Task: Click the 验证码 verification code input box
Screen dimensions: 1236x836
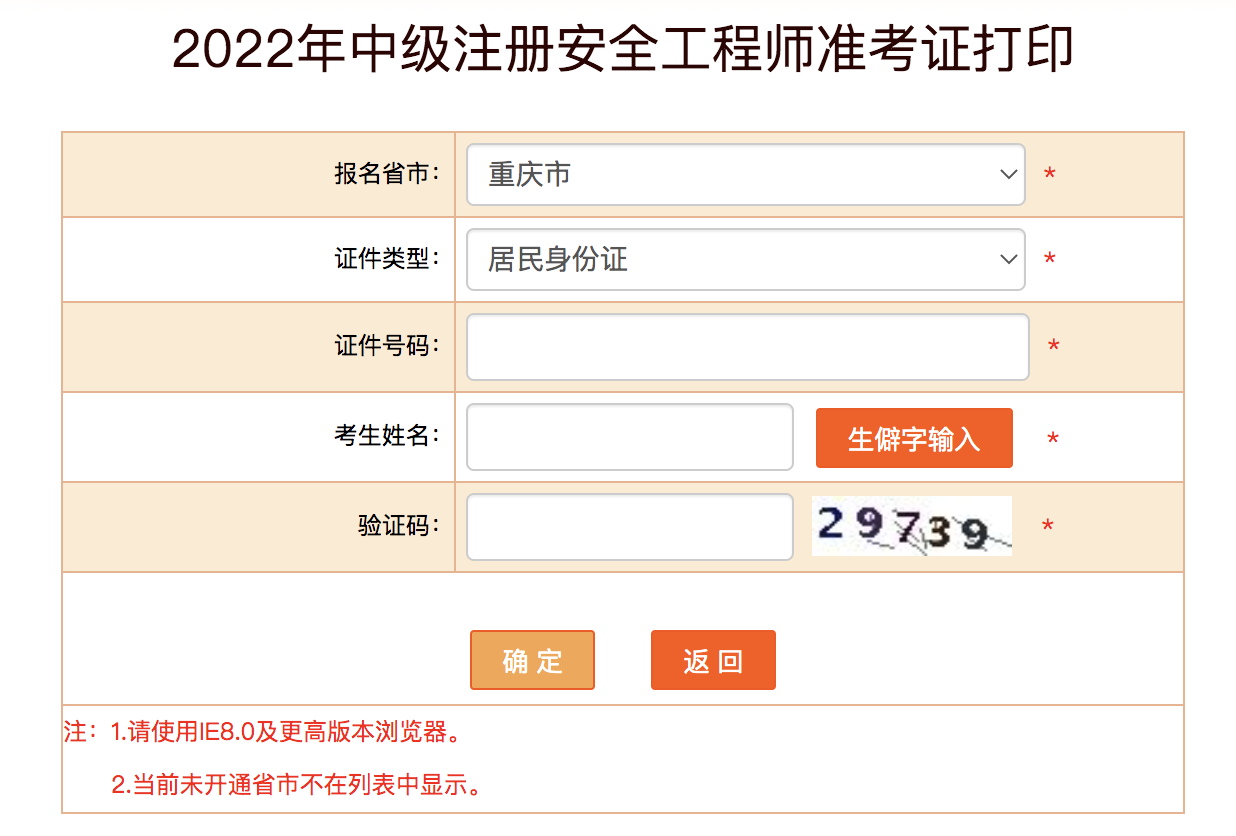Action: point(629,527)
